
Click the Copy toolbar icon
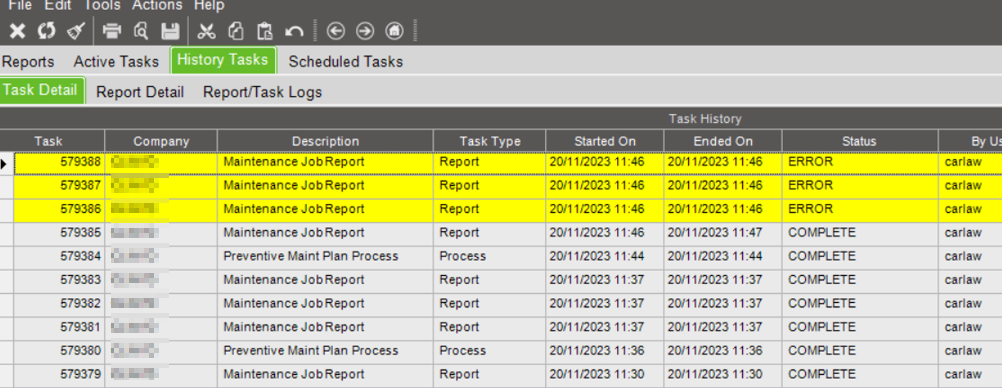click(x=236, y=31)
